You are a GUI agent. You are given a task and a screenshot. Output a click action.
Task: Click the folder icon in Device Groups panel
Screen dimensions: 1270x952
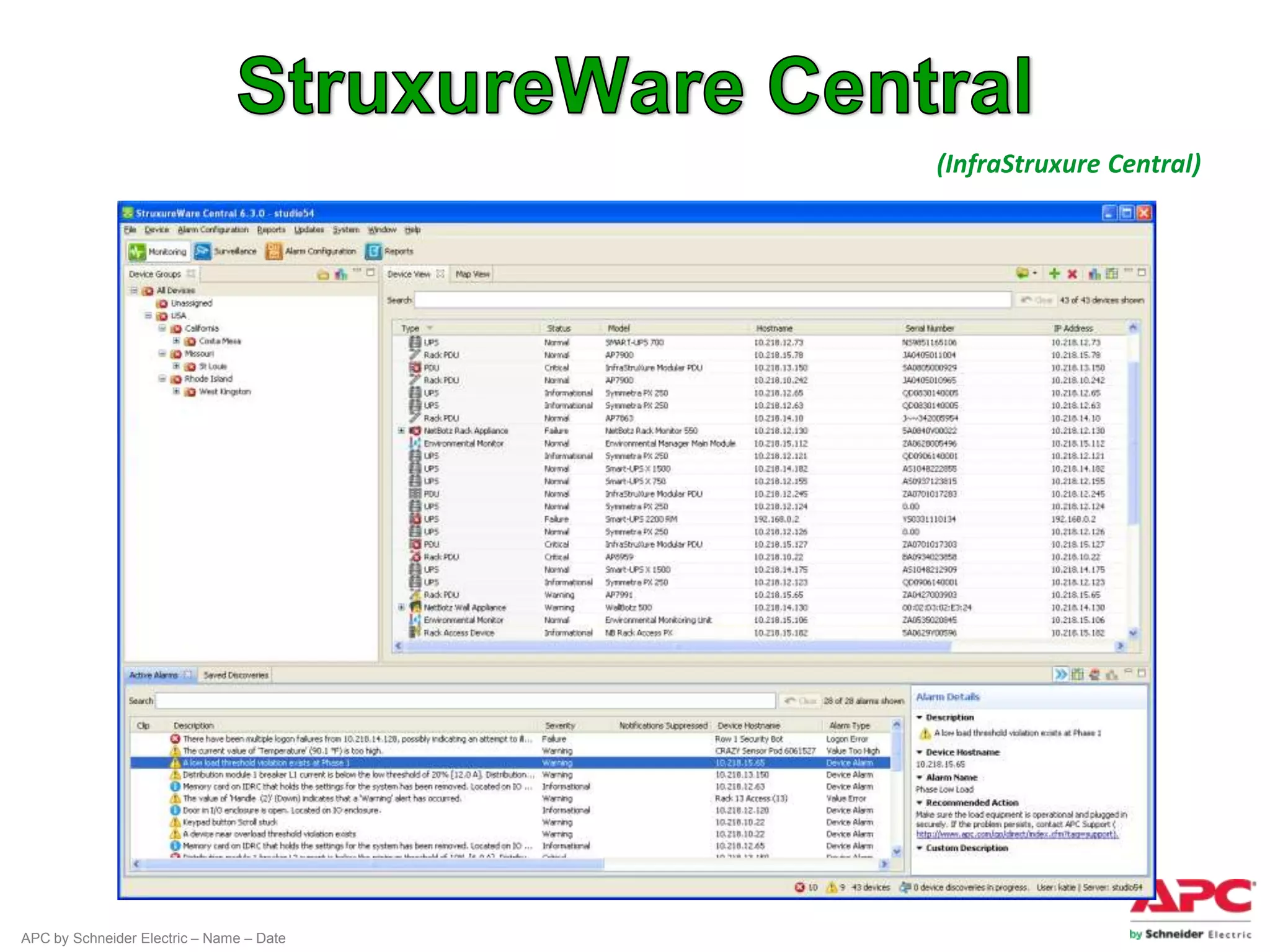coord(322,274)
